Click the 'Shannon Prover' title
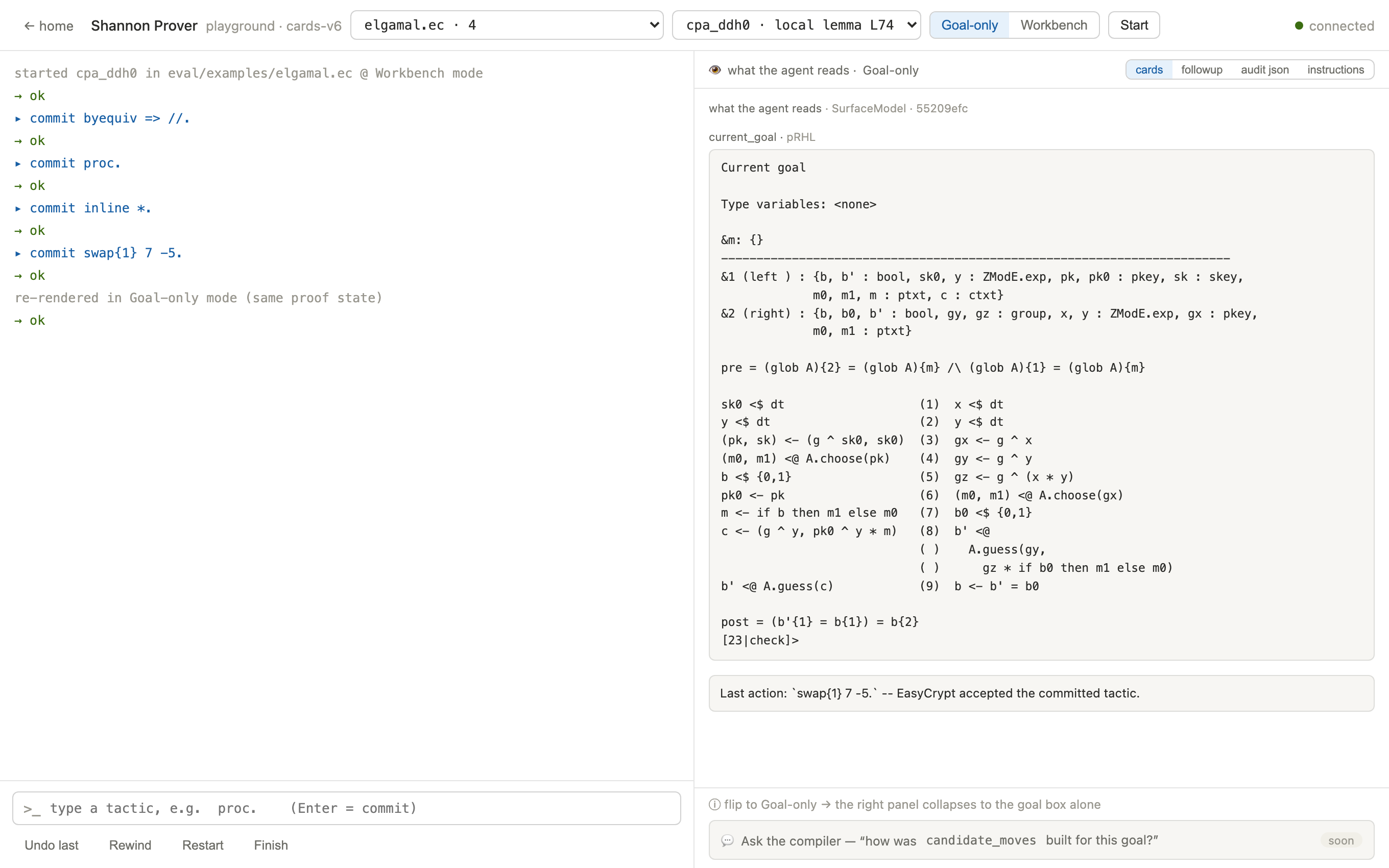Viewport: 1389px width, 868px height. click(x=144, y=26)
